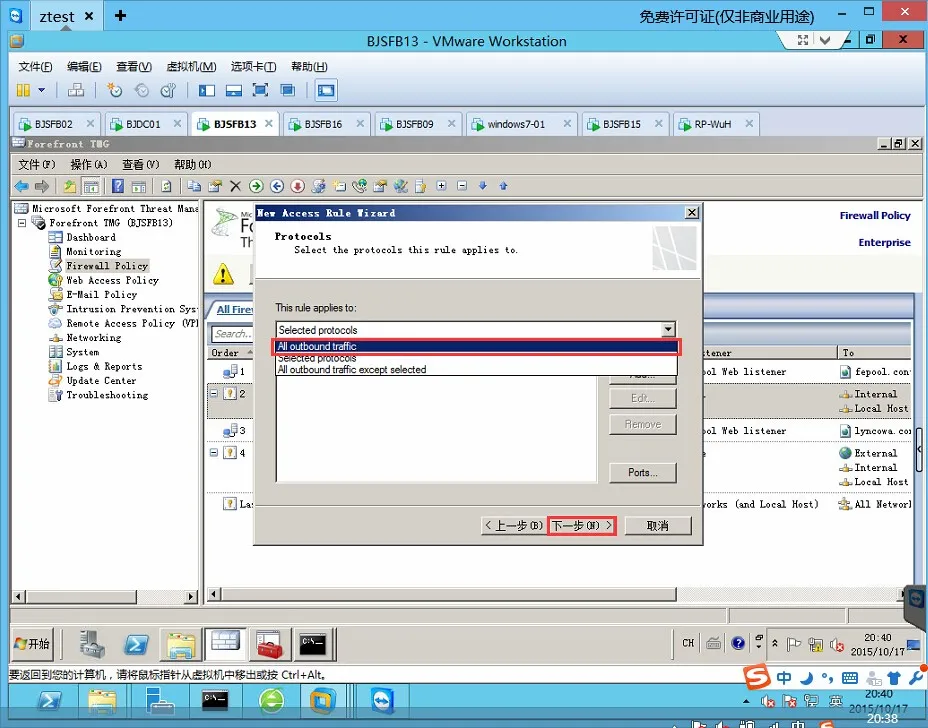Open VMware 编辑(E) menu
The width and height of the screenshot is (928, 728).
[84, 66]
